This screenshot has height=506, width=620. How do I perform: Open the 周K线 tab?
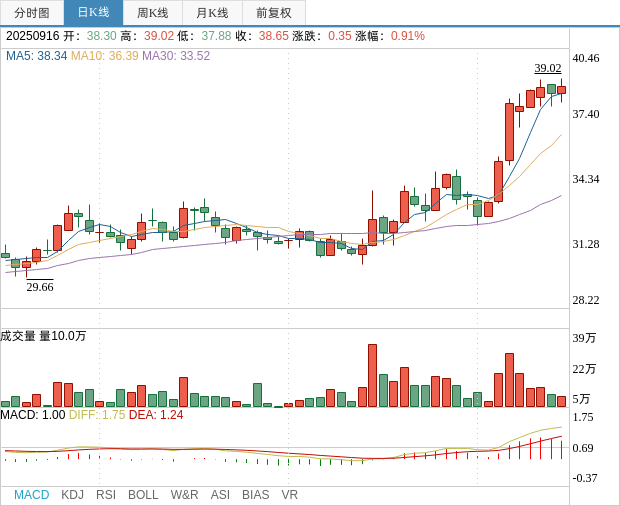click(x=153, y=13)
